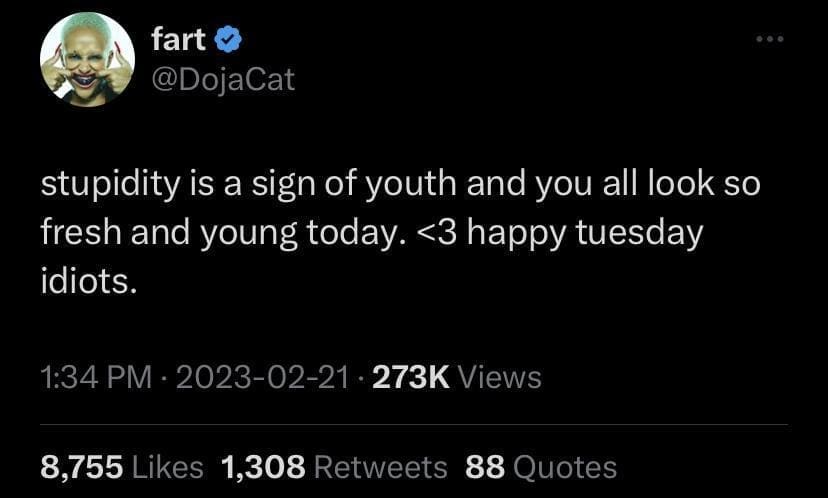Open the 88 quotes count
The height and width of the screenshot is (498, 828).
point(488,466)
